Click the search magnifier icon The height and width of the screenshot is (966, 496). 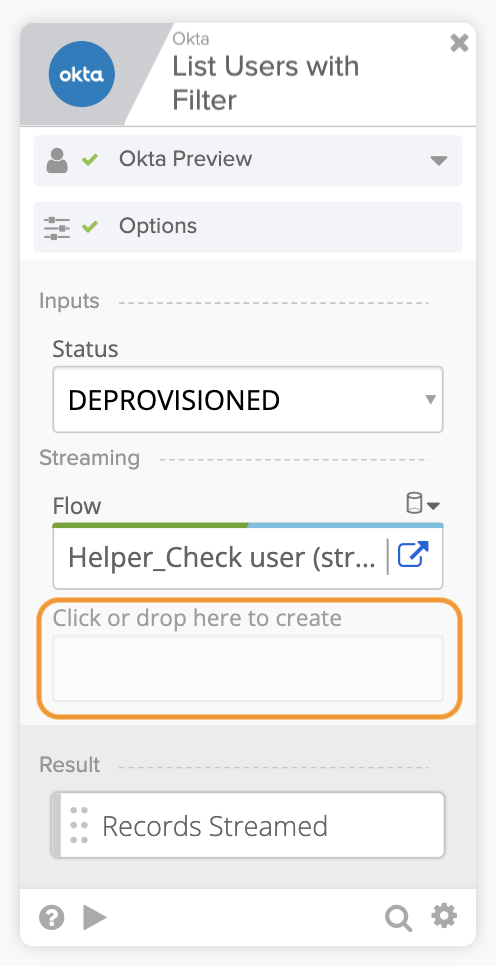398,919
